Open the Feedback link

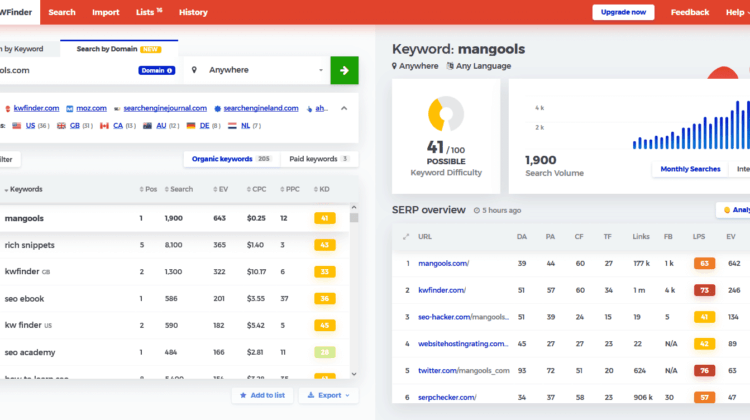click(689, 12)
